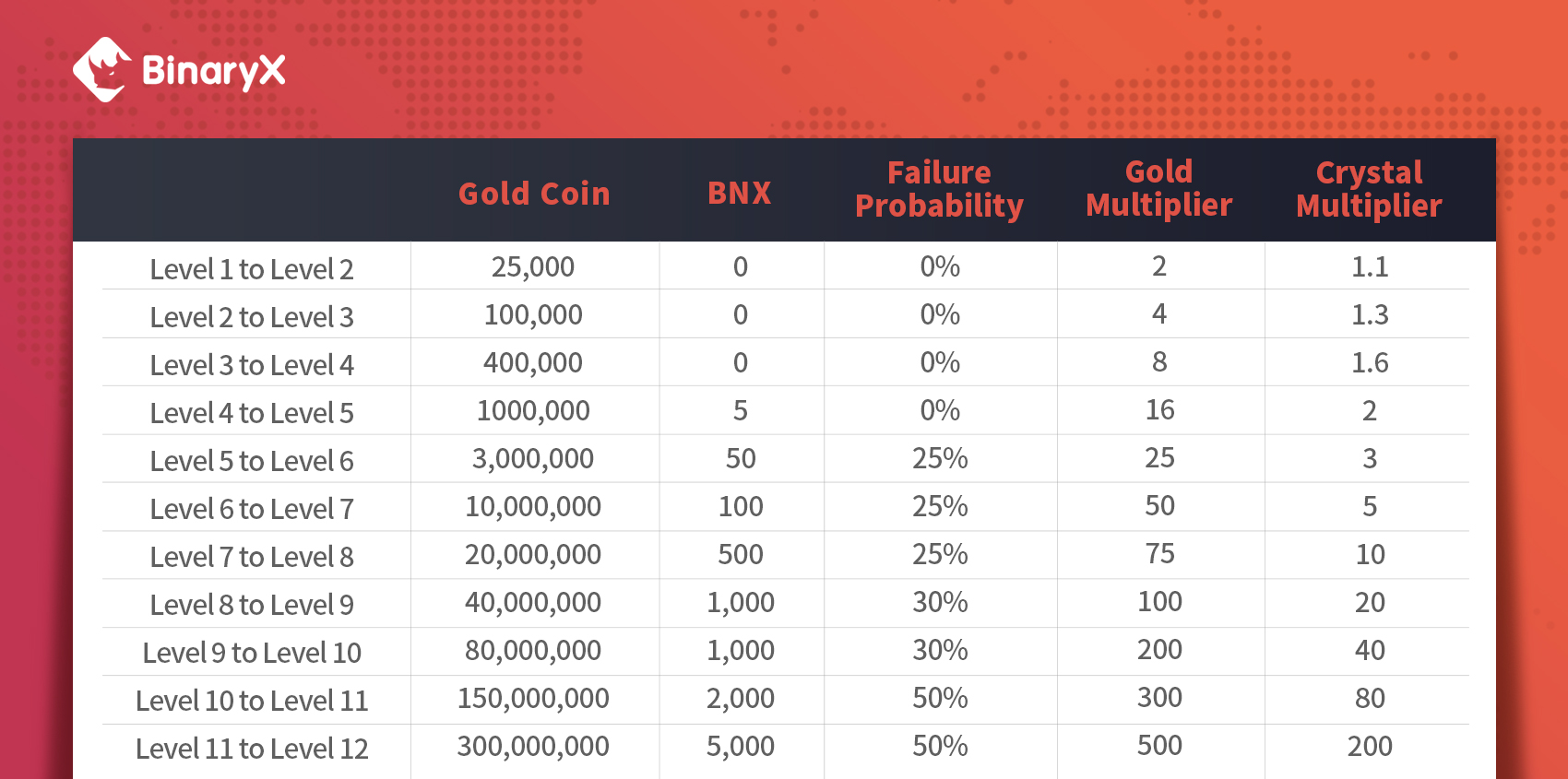Viewport: 1568px width, 779px height.
Task: Select the 30% failure probability for Level 8 to Level 9
Action: pos(940,602)
